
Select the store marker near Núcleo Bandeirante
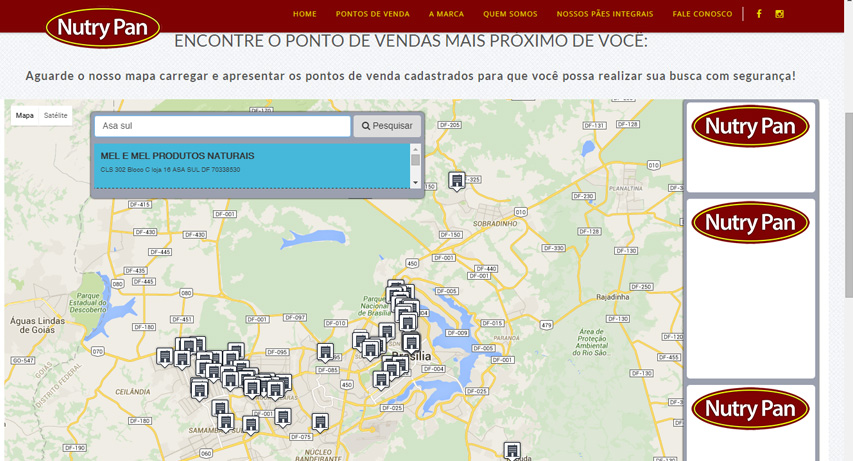pyautogui.click(x=320, y=422)
